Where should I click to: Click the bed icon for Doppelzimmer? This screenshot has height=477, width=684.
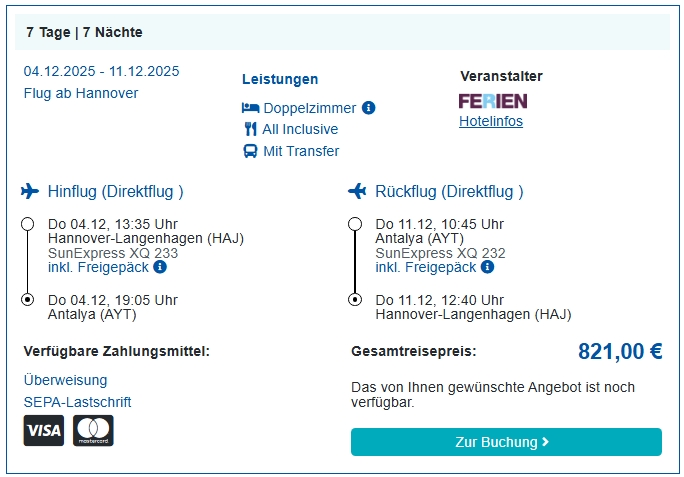250,107
